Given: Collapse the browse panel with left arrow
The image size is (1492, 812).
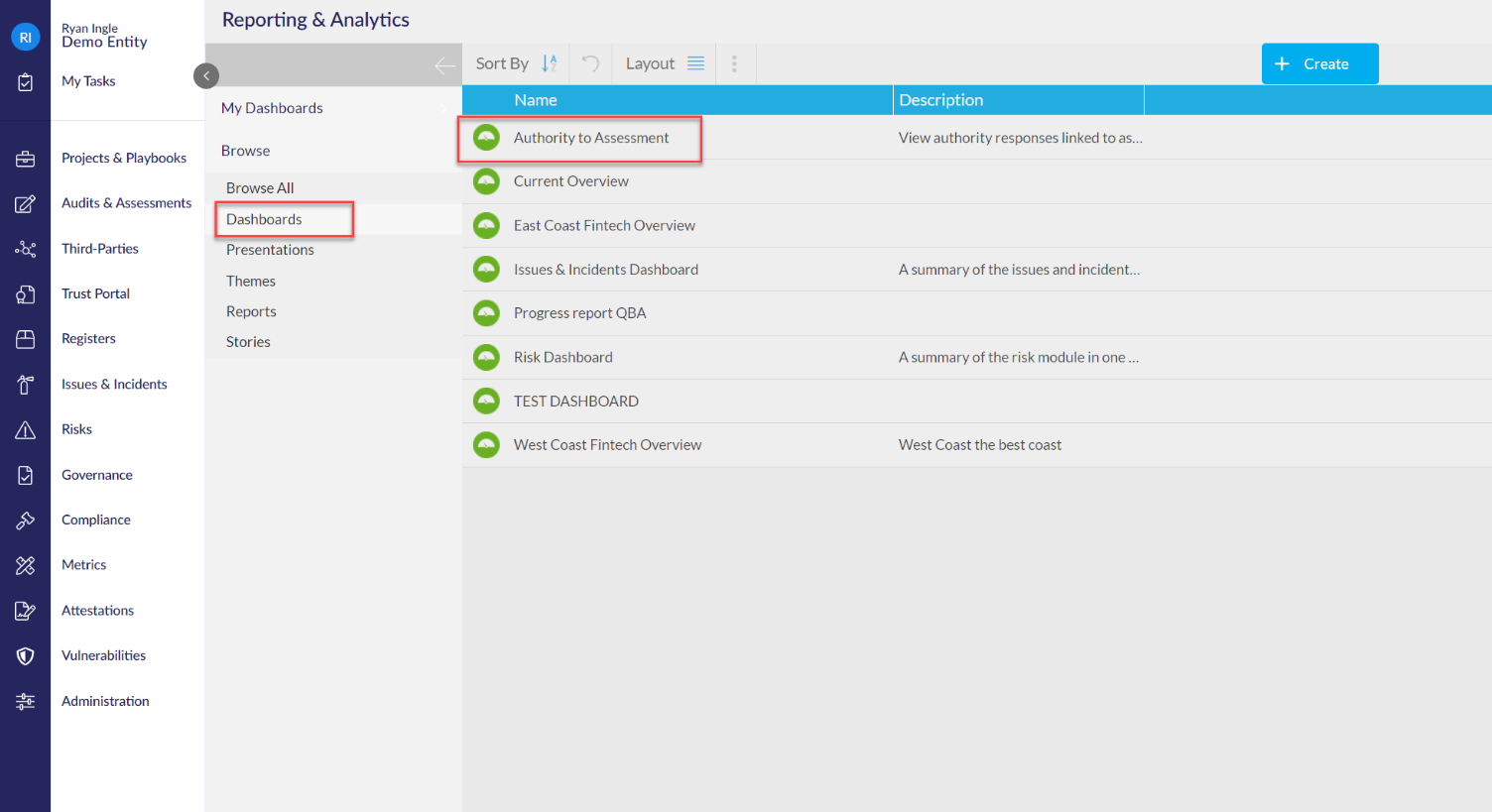Looking at the screenshot, I should click(x=444, y=66).
